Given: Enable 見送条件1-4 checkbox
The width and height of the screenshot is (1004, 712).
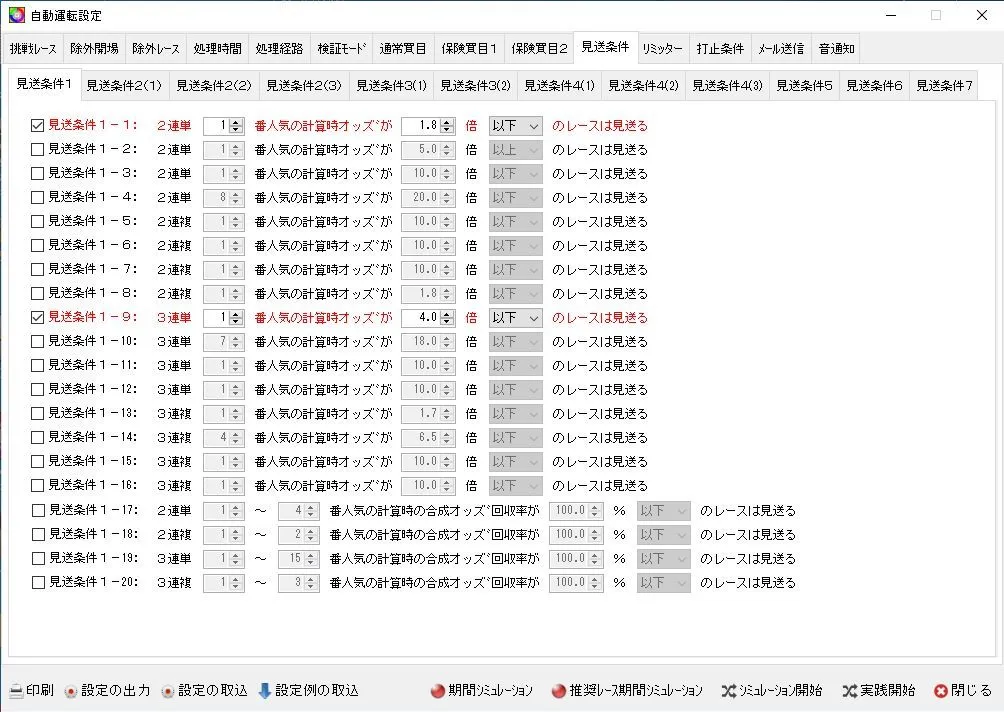Looking at the screenshot, I should pyautogui.click(x=38, y=197).
